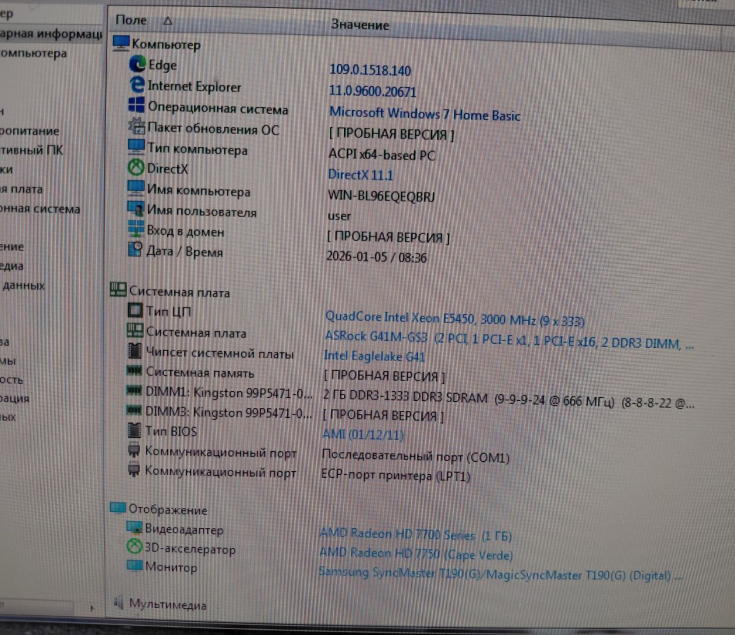Click the 3D-акселератор icon
735x635 pixels.
(x=135, y=548)
